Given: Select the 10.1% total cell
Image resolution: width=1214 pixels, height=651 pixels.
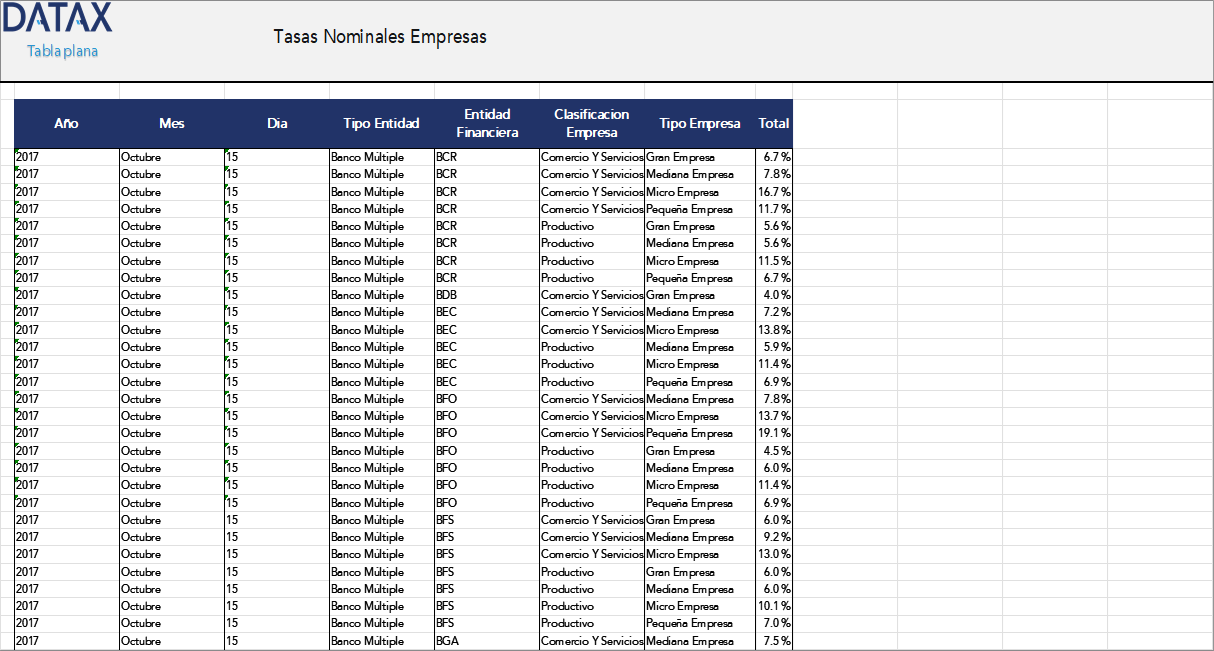Looking at the screenshot, I should click(774, 606).
